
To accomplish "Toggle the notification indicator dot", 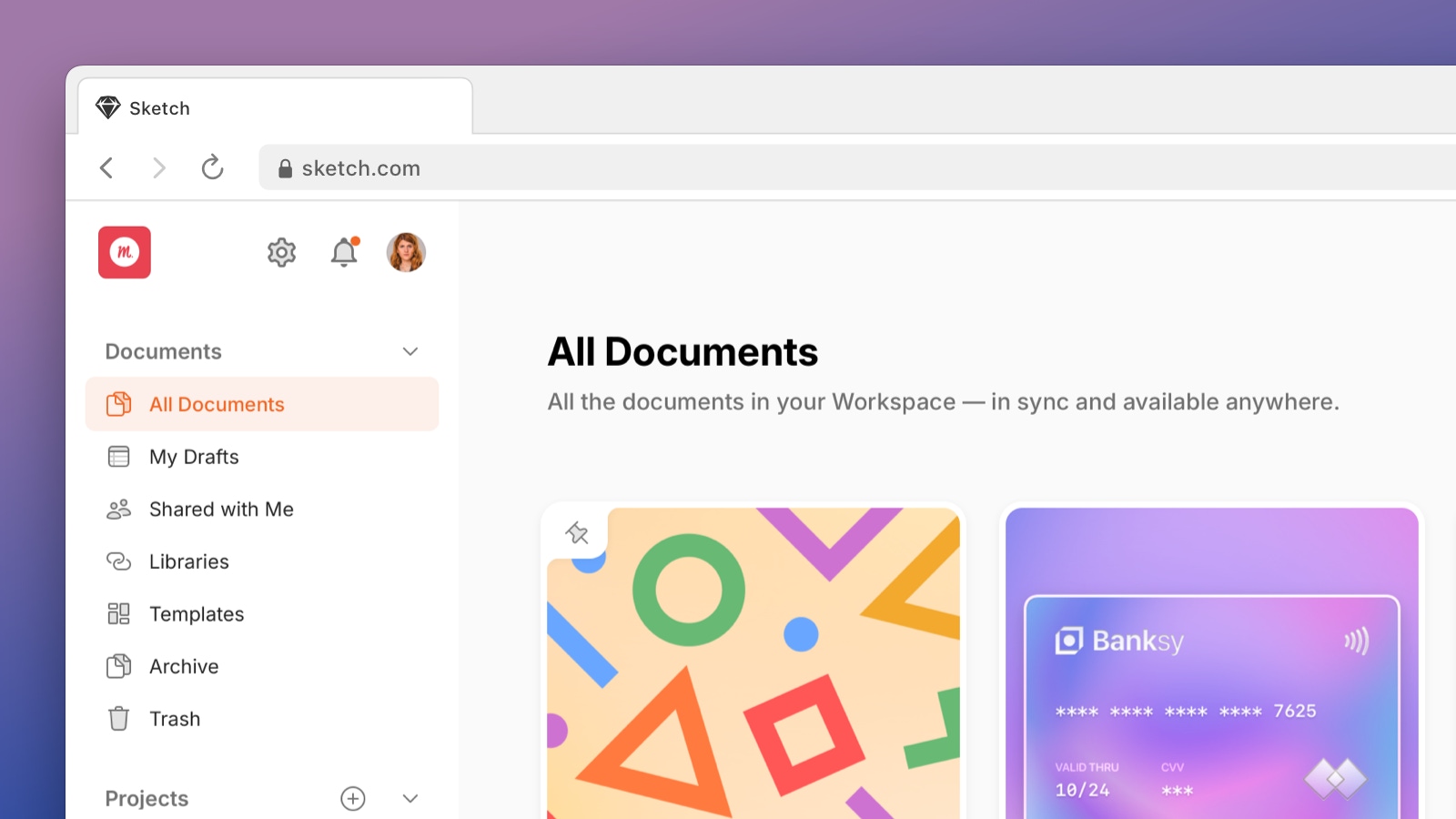I will pyautogui.click(x=356, y=242).
